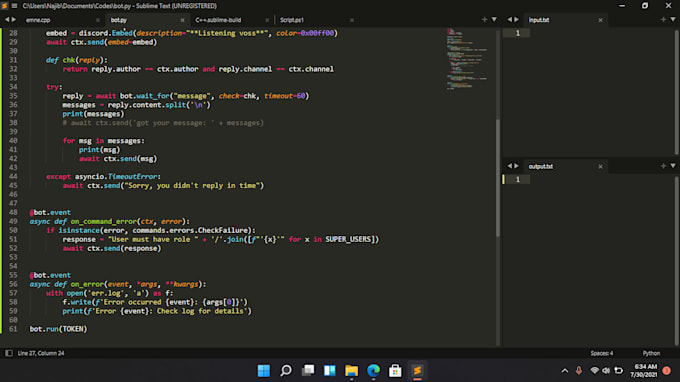This screenshot has height=382, width=680.
Task: Close the Script.ps1 tab
Action: click(352, 20)
